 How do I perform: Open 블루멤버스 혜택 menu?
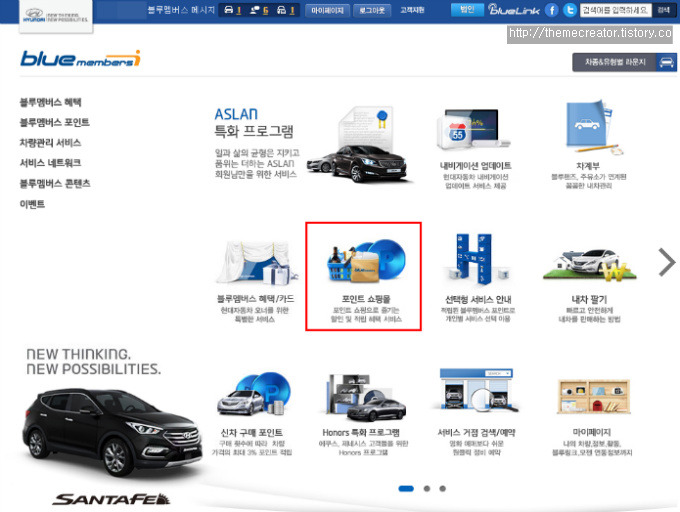pyautogui.click(x=50, y=102)
